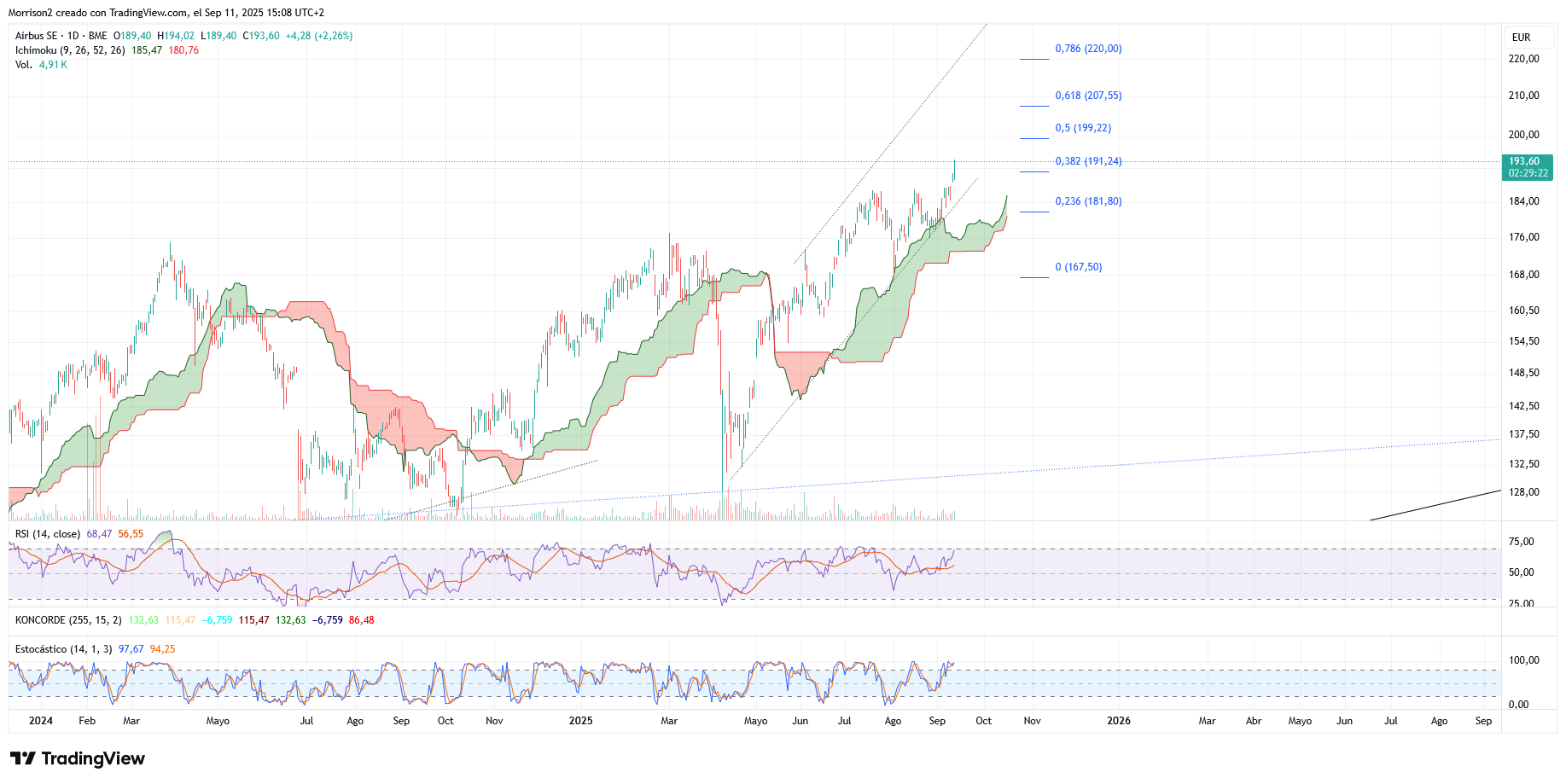Click the volume value 4,91 K

click(53, 65)
